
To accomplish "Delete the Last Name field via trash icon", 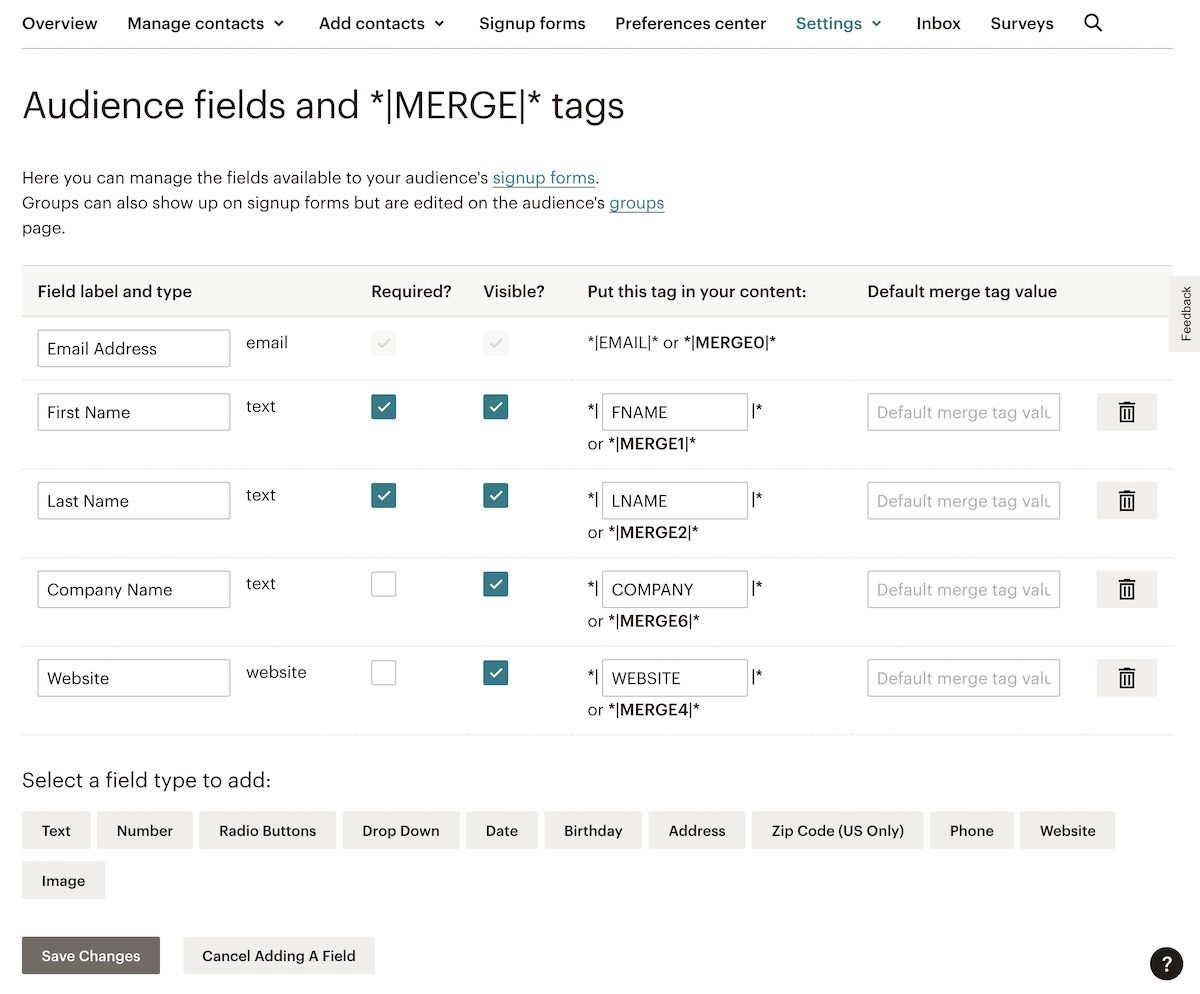I will [1127, 501].
